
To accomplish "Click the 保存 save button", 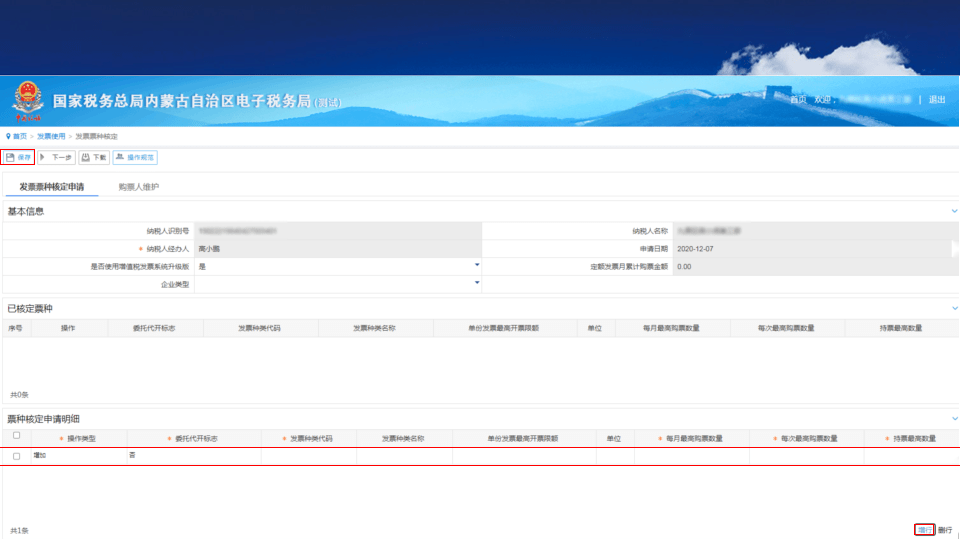I will (18, 157).
